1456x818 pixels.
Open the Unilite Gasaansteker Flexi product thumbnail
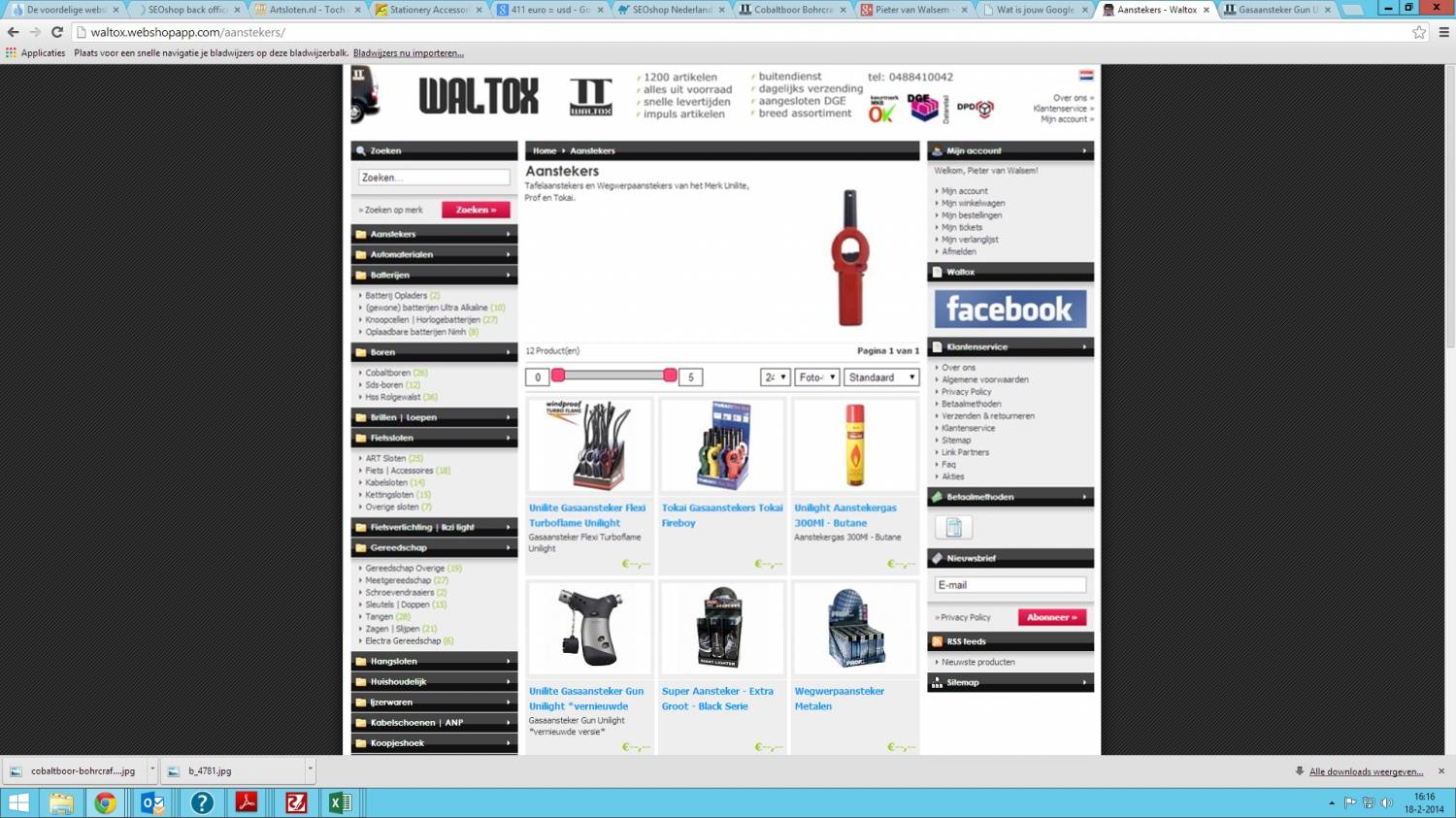(589, 445)
